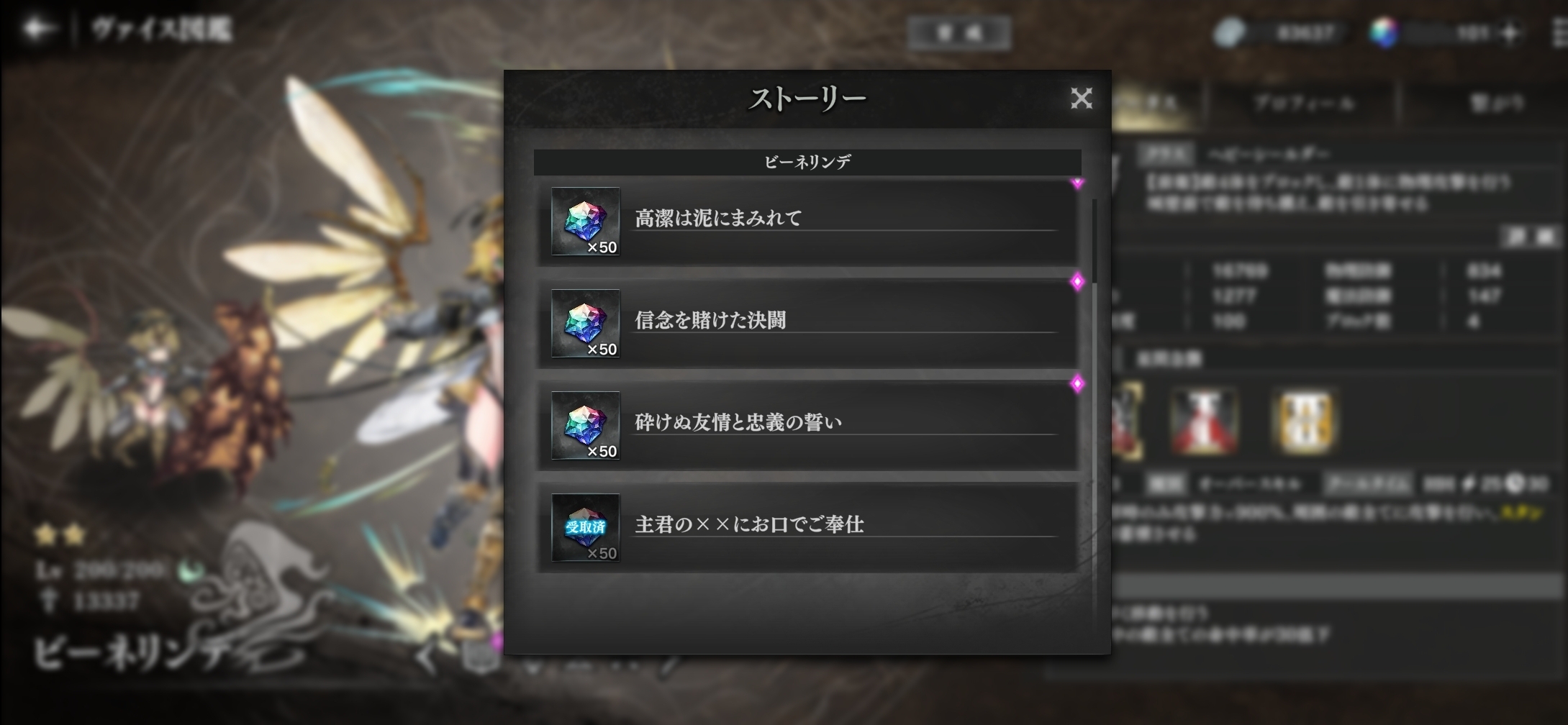Click gem reward icon for 砕けぬ友情と忠義の誓い
Viewport: 1568px width, 725px height.
pos(586,426)
